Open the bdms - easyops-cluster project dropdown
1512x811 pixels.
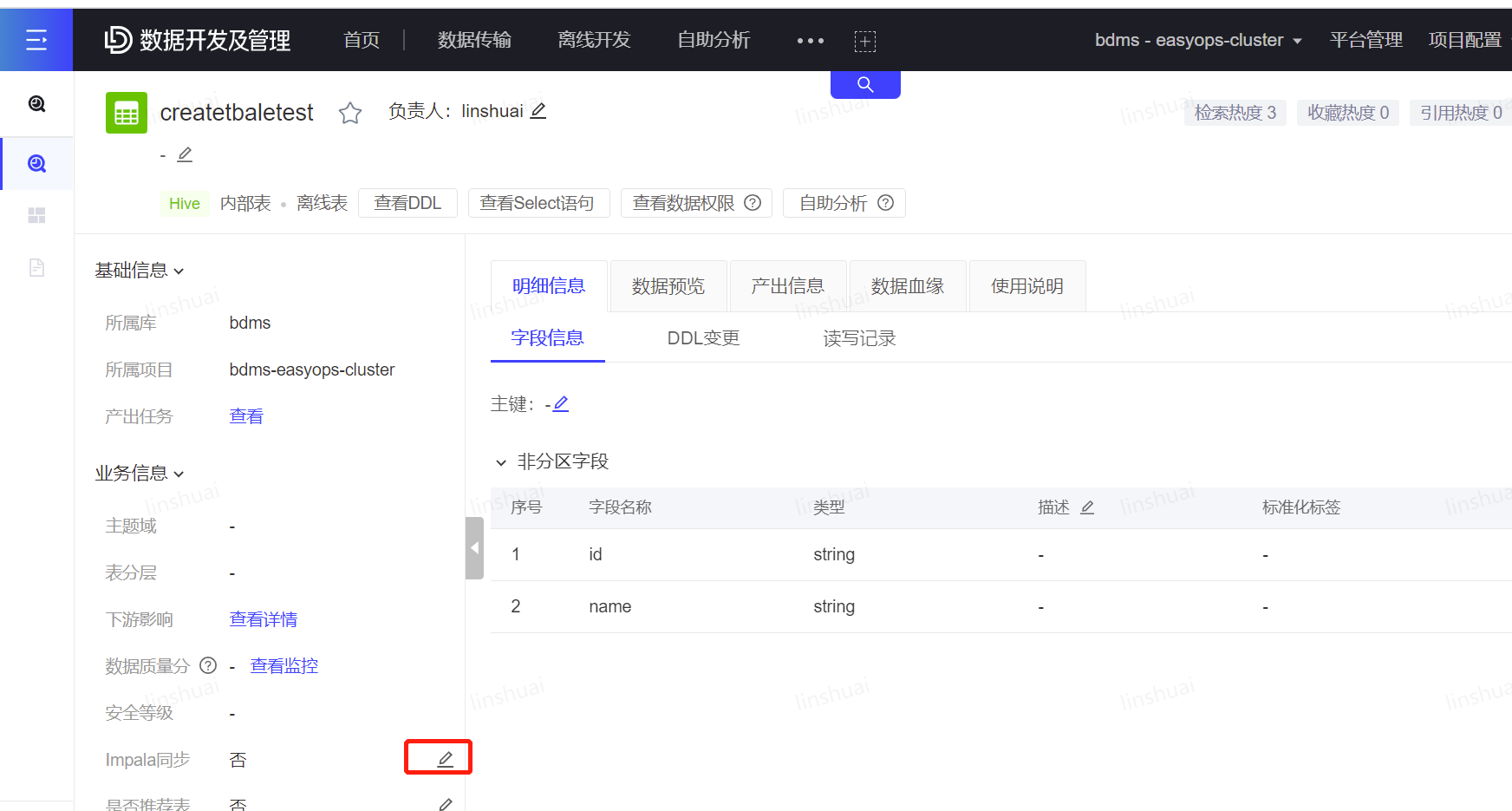[x=1197, y=41]
